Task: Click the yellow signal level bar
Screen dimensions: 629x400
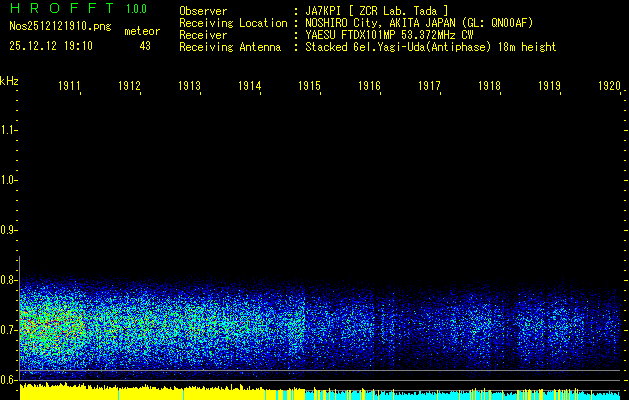Action: click(x=150, y=393)
